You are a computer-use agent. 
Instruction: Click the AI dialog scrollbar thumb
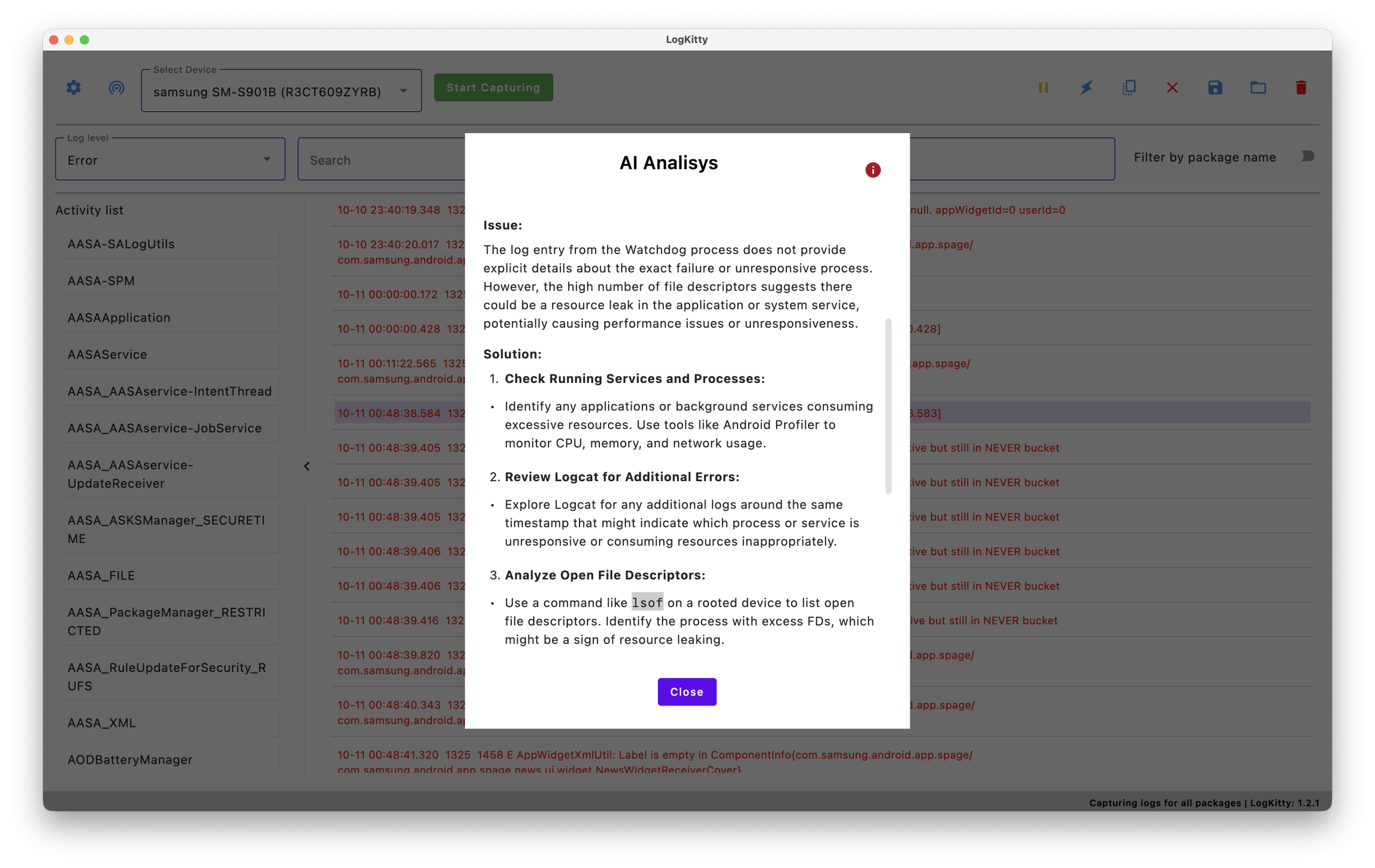tap(888, 406)
